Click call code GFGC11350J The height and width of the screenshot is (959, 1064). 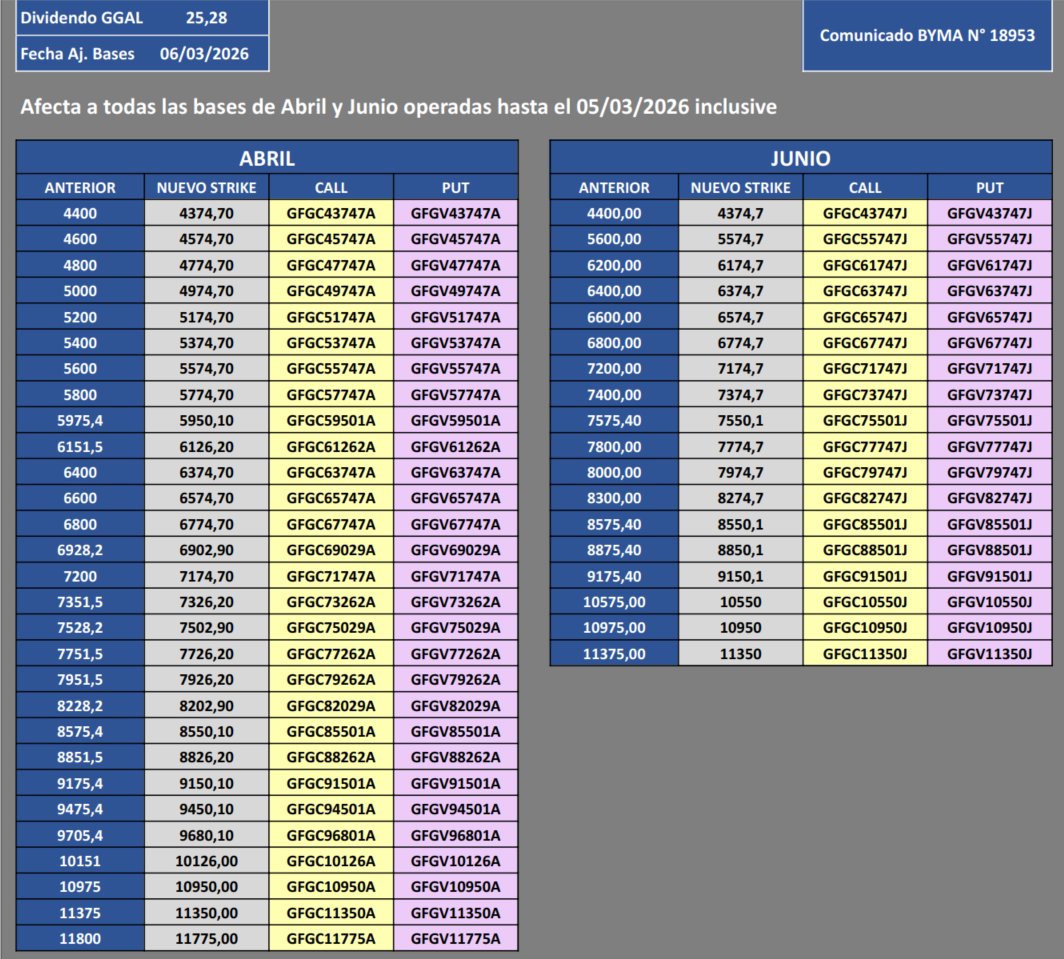[864, 654]
